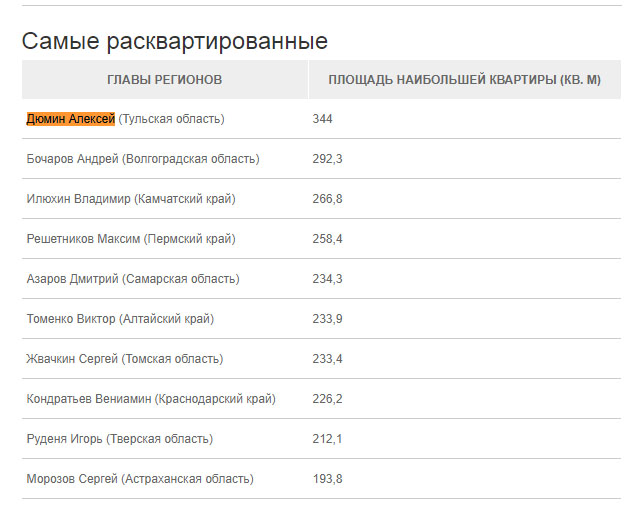Click Жвачкин Сергей (Томская область)
This screenshot has width=625, height=506.
click(x=125, y=359)
